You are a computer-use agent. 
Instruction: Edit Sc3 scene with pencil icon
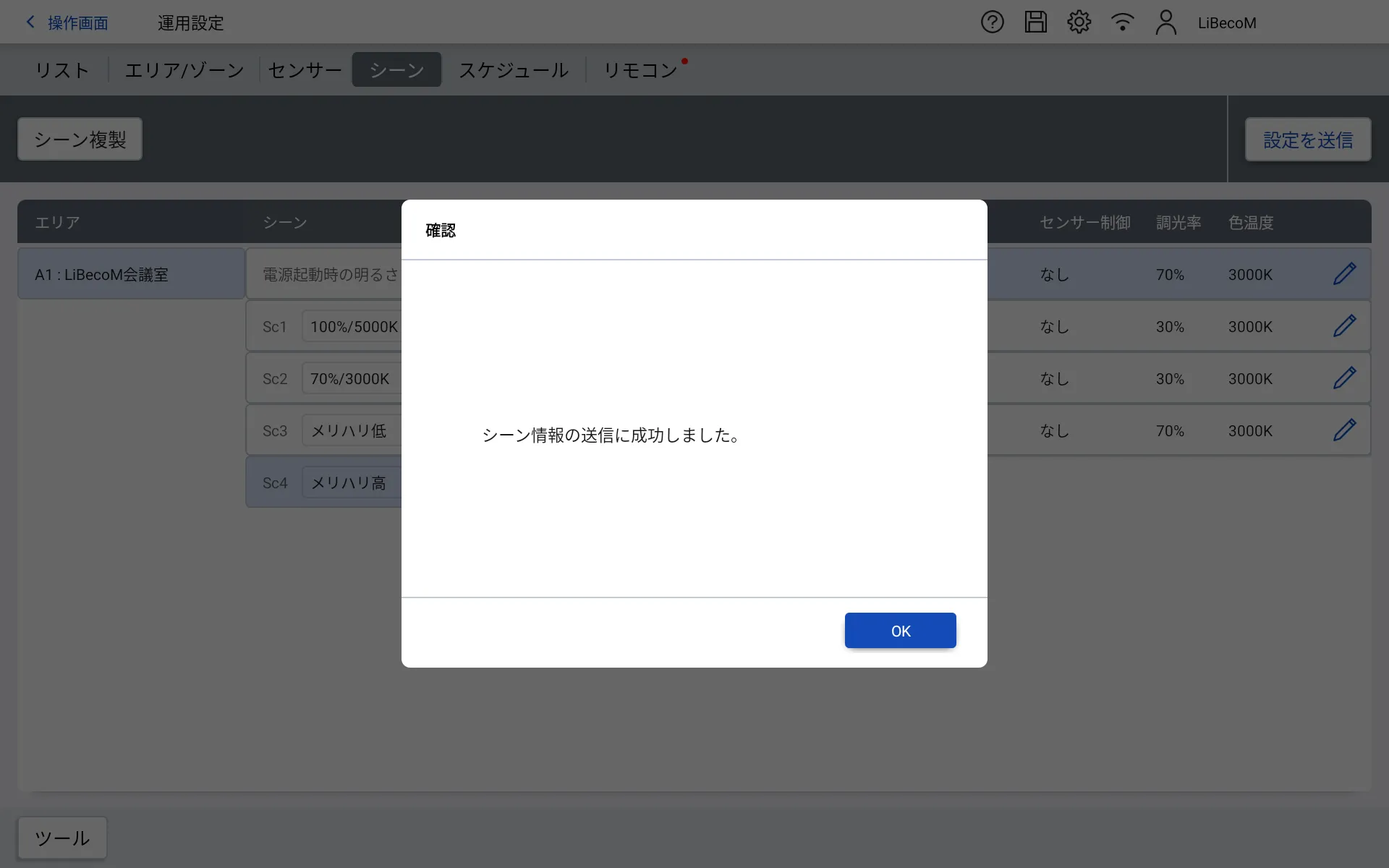click(1344, 430)
